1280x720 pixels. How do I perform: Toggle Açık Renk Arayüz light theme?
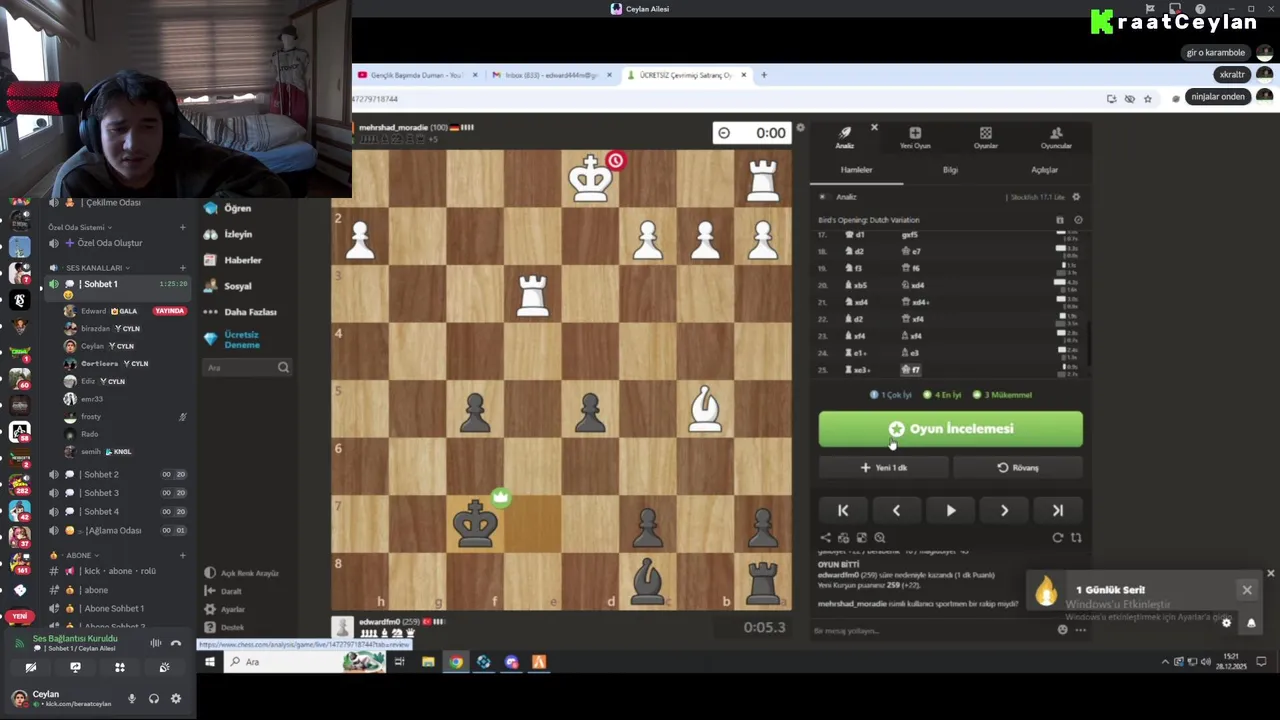tap(241, 573)
